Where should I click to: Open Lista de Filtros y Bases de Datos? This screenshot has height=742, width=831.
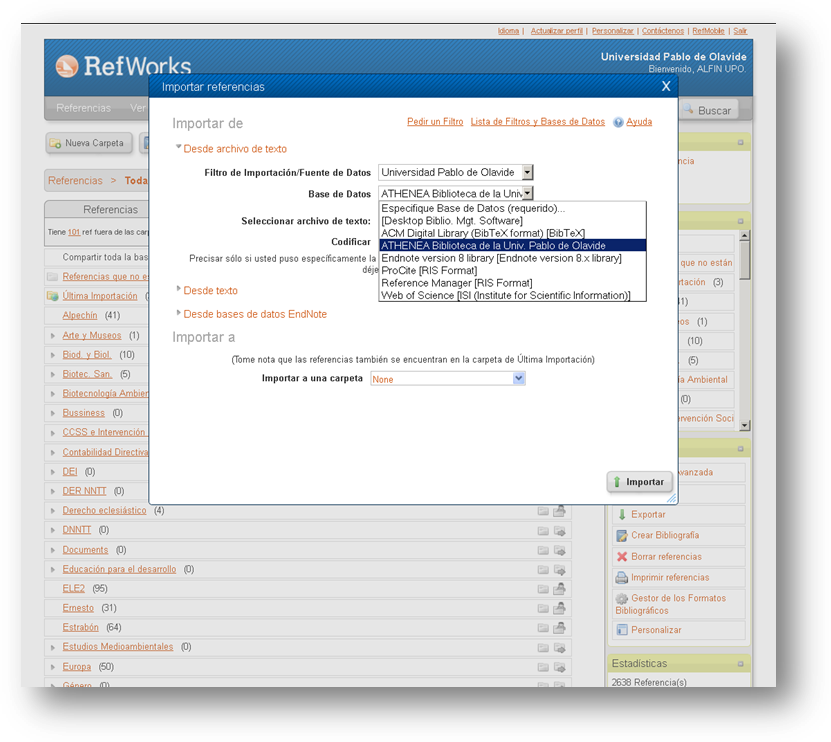pyautogui.click(x=538, y=122)
